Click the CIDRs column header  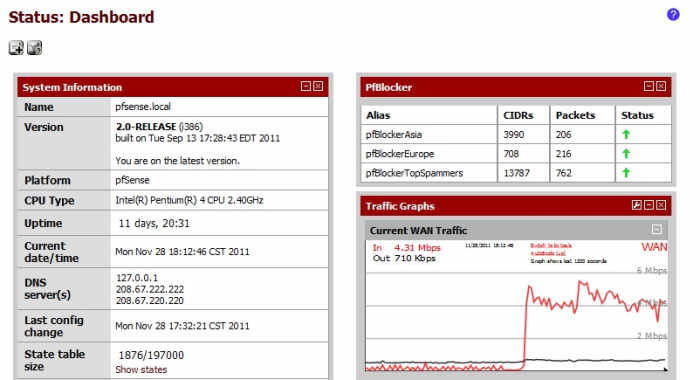[x=524, y=115]
